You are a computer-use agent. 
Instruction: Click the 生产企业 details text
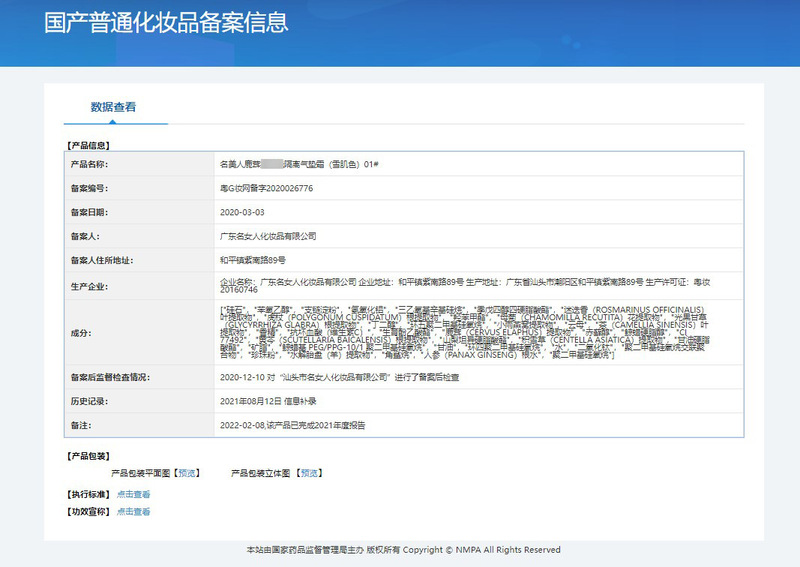(464, 286)
